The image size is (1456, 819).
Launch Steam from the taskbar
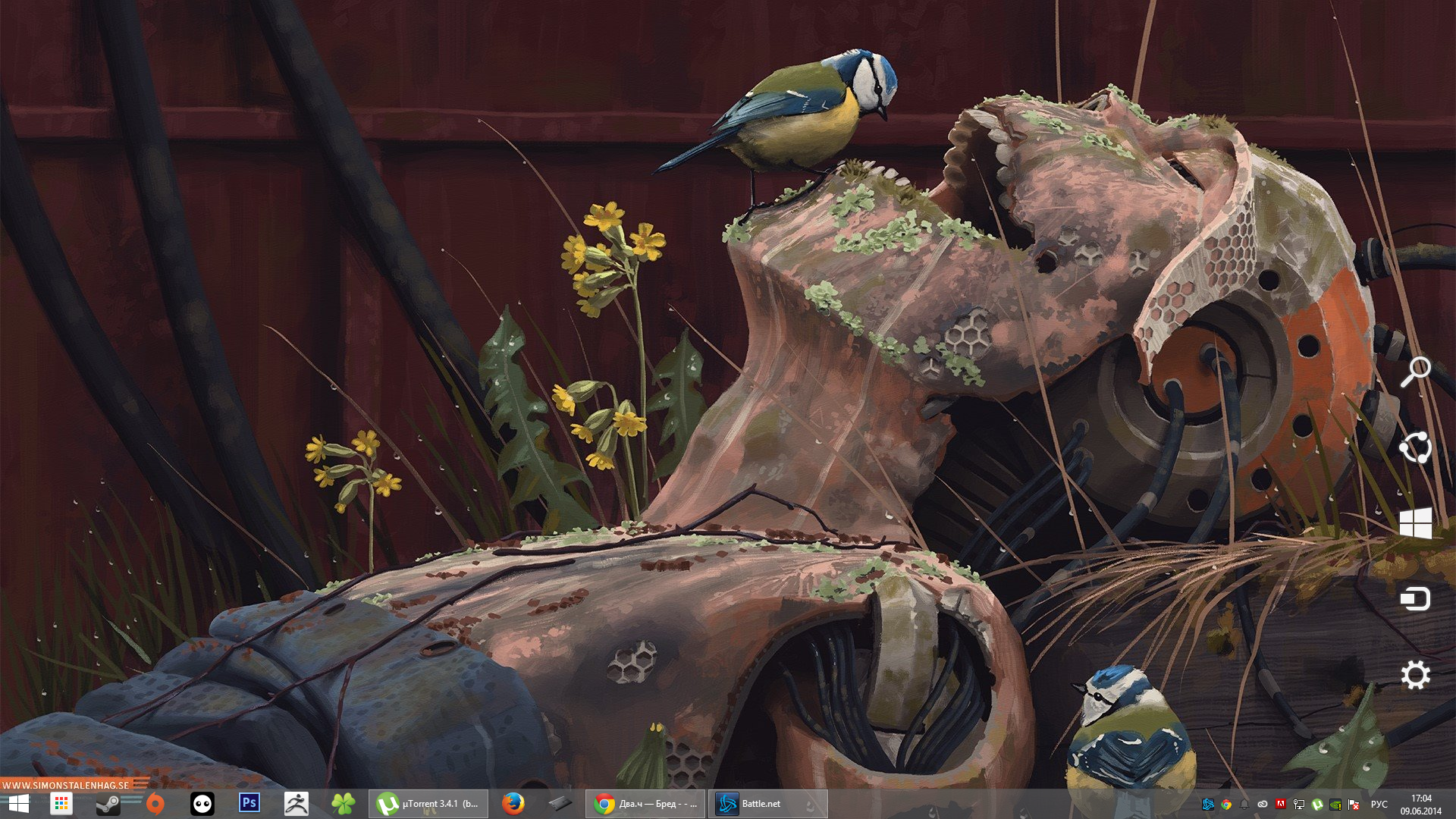point(108,804)
